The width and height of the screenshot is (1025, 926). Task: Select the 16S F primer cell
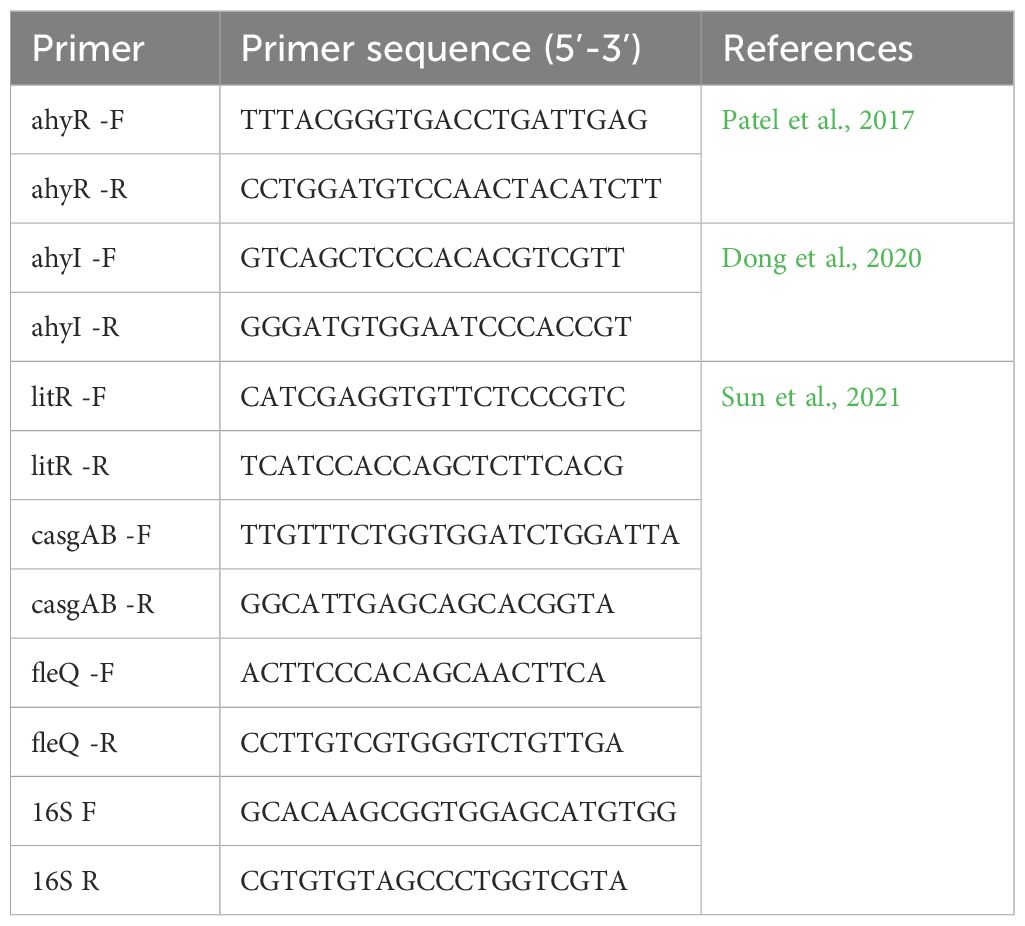pyautogui.click(x=115, y=812)
